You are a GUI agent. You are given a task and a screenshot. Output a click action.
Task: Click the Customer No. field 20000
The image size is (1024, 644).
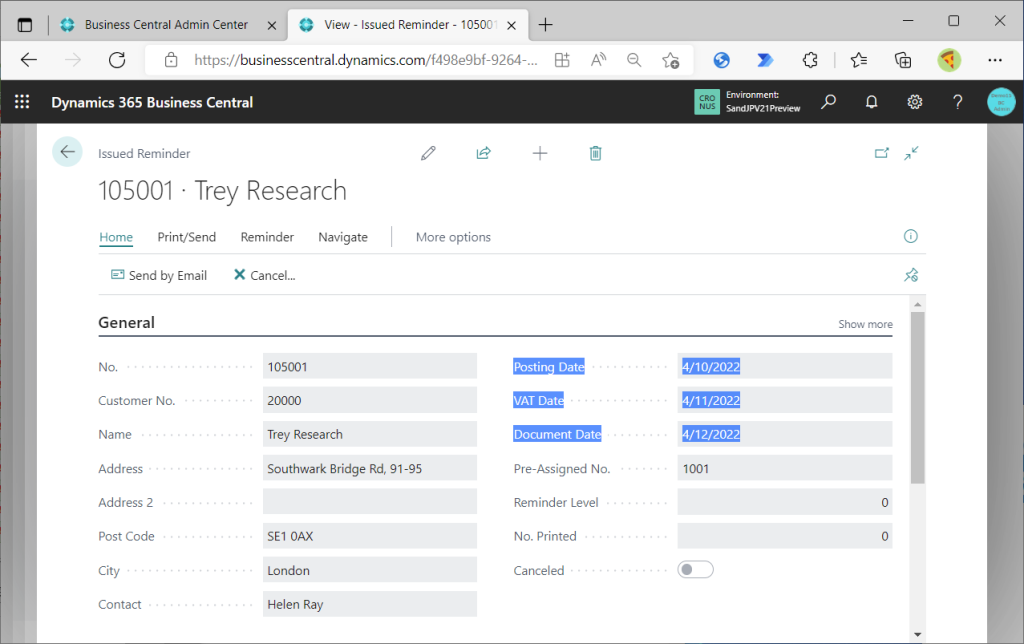click(x=370, y=400)
